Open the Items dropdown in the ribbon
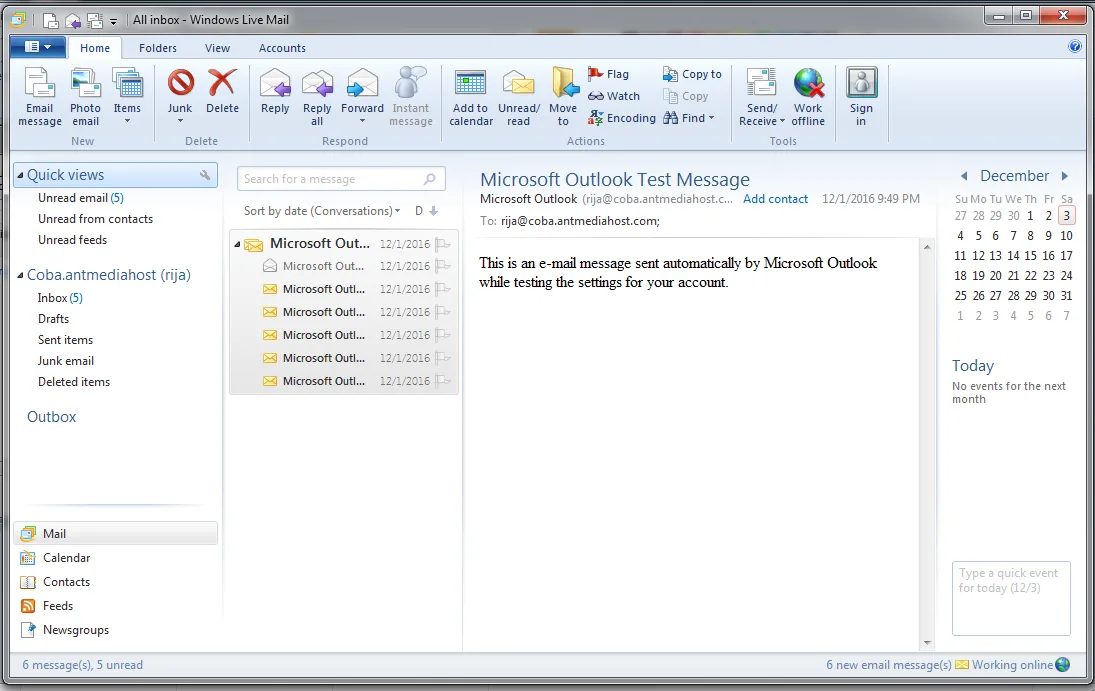This screenshot has width=1095, height=691. (127, 97)
